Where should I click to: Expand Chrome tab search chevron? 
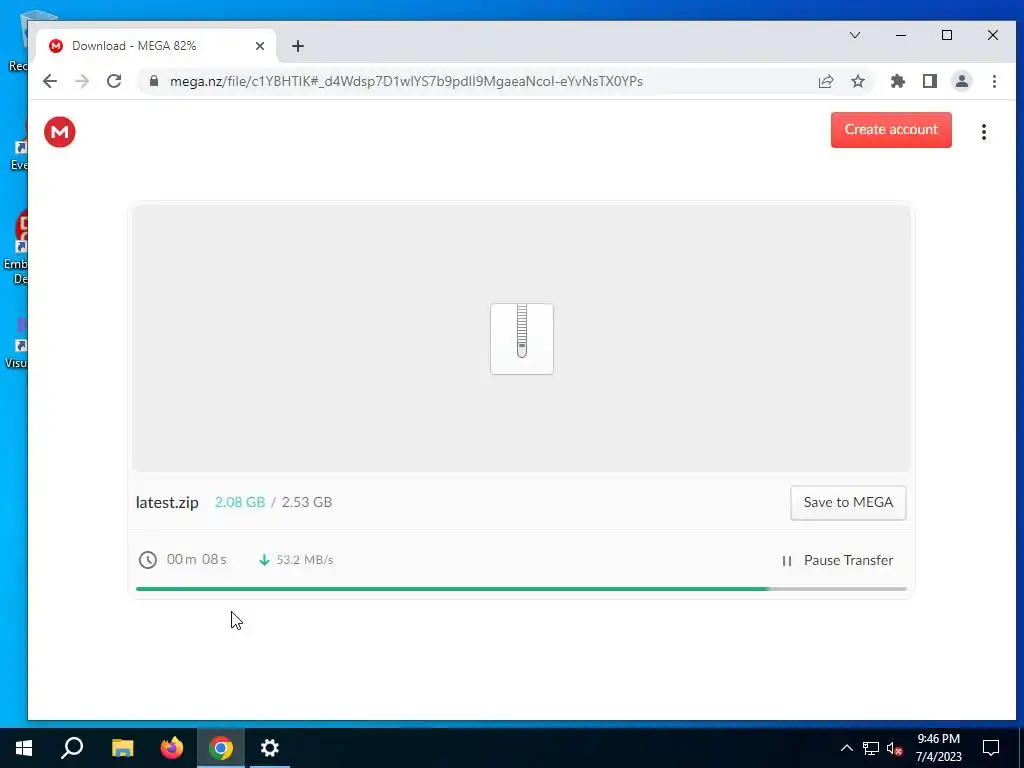(x=854, y=35)
